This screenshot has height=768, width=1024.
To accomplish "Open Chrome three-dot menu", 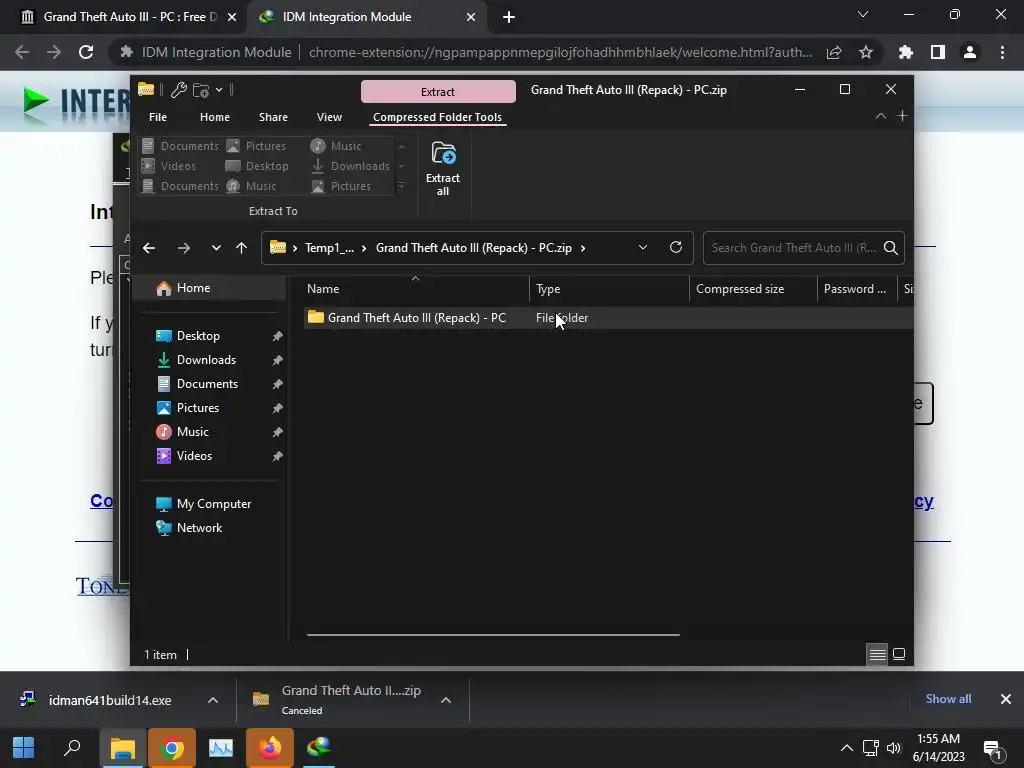I will point(1002,52).
